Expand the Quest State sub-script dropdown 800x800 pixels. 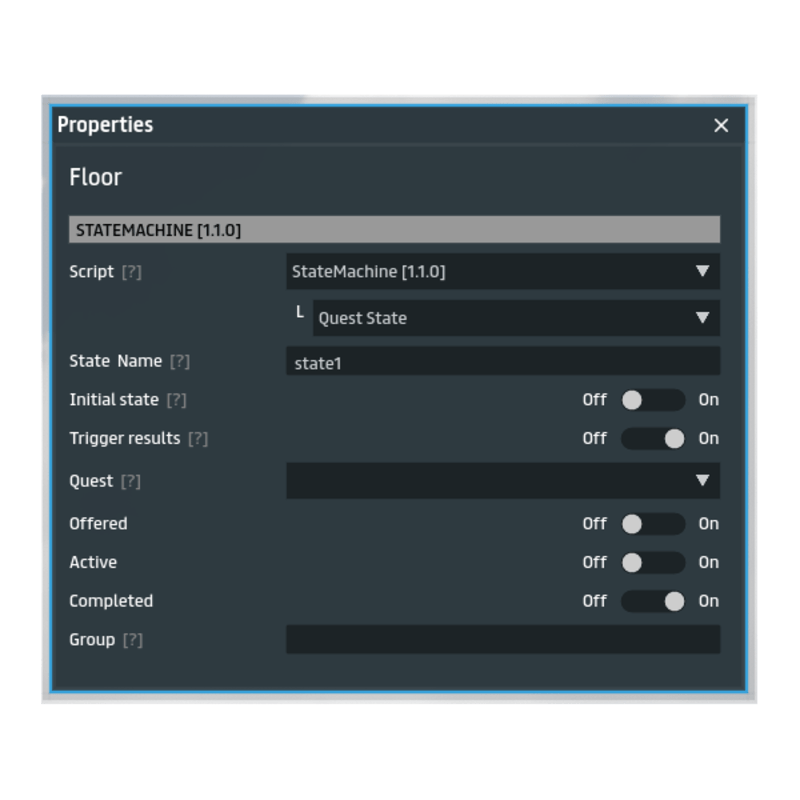click(x=515, y=318)
